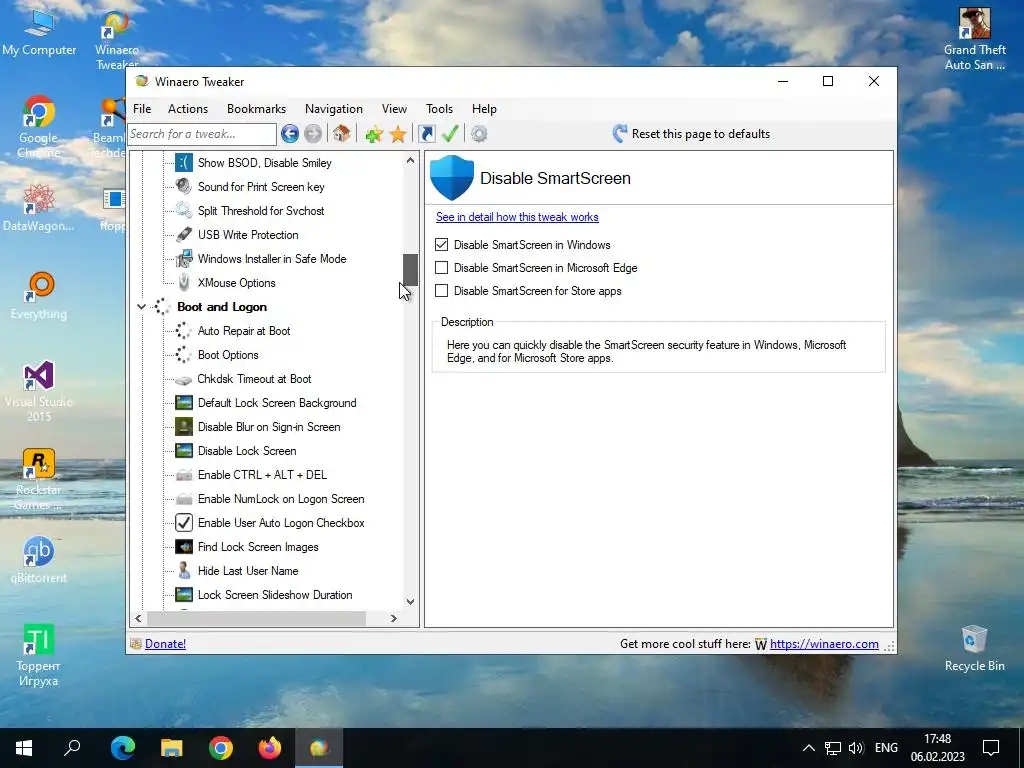Click the tree scroll down arrow

point(410,601)
